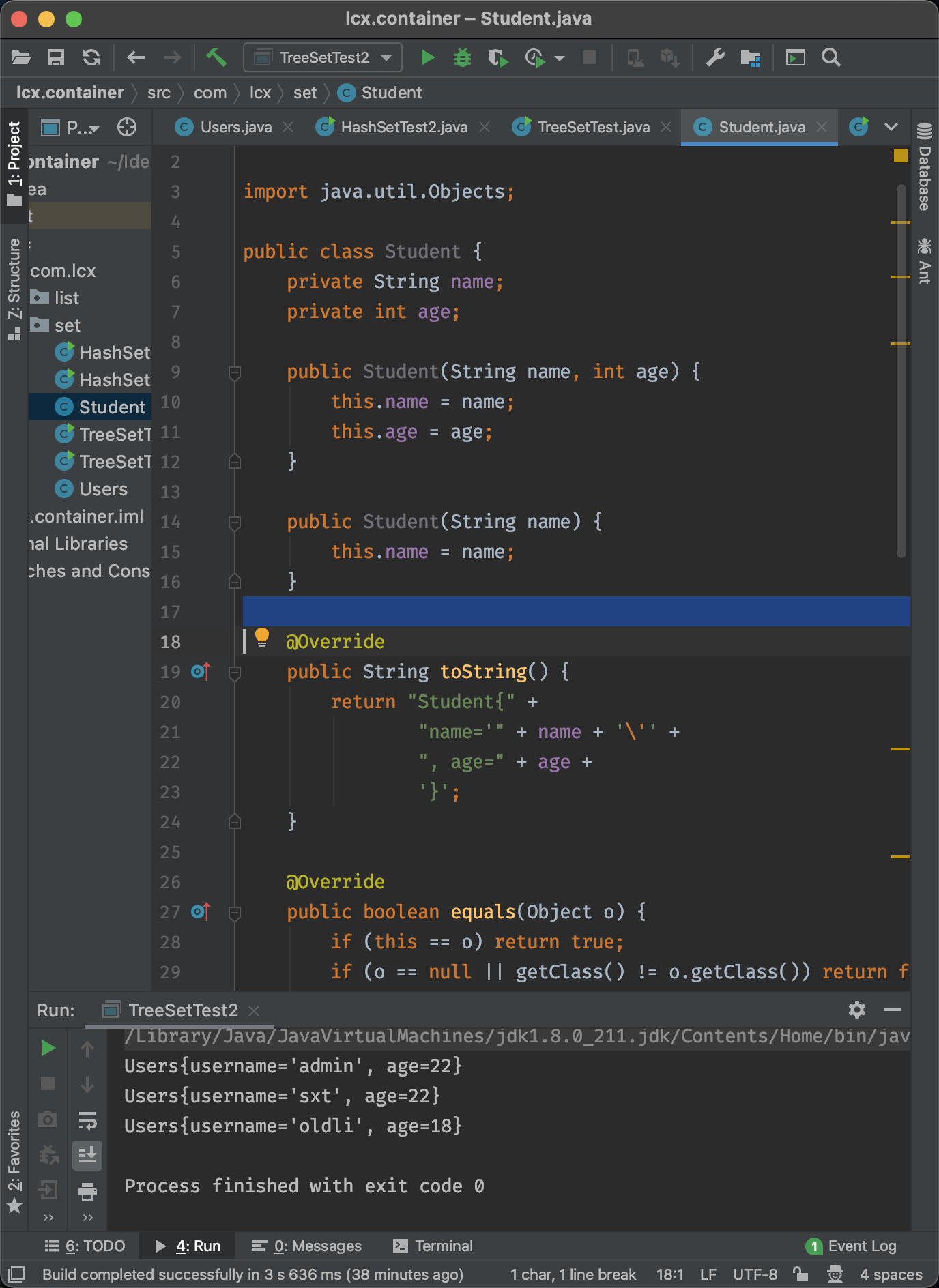Image resolution: width=939 pixels, height=1288 pixels.
Task: Toggle scroll to end in Run console
Action: click(x=87, y=1155)
